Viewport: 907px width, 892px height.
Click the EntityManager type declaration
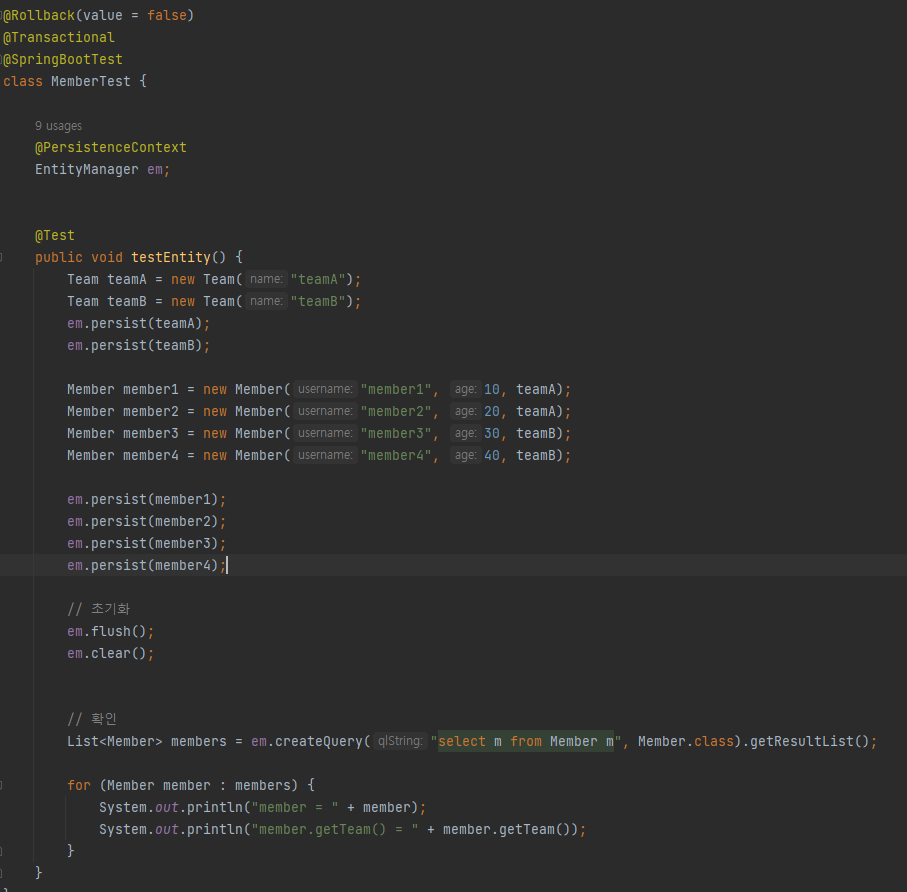pos(87,169)
